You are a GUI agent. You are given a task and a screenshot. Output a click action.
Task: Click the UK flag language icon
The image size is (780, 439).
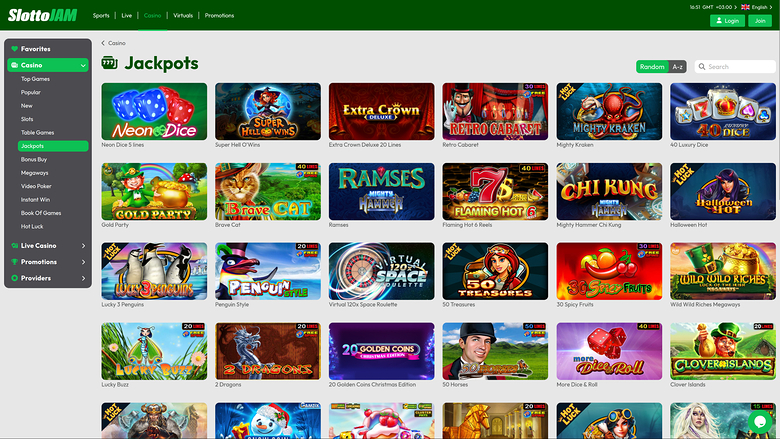click(745, 7)
